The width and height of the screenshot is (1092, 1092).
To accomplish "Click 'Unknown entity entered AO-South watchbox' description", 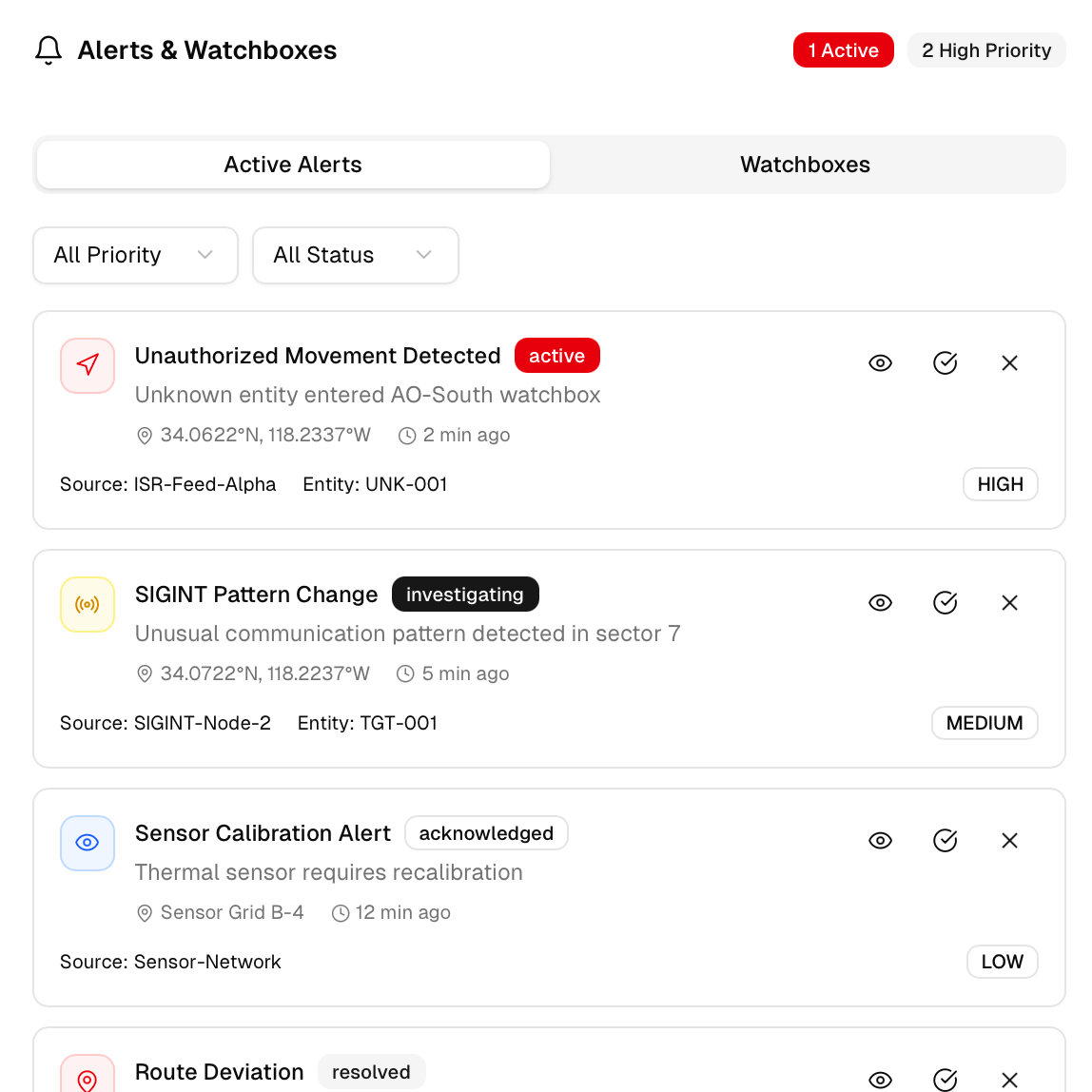I will (x=368, y=395).
